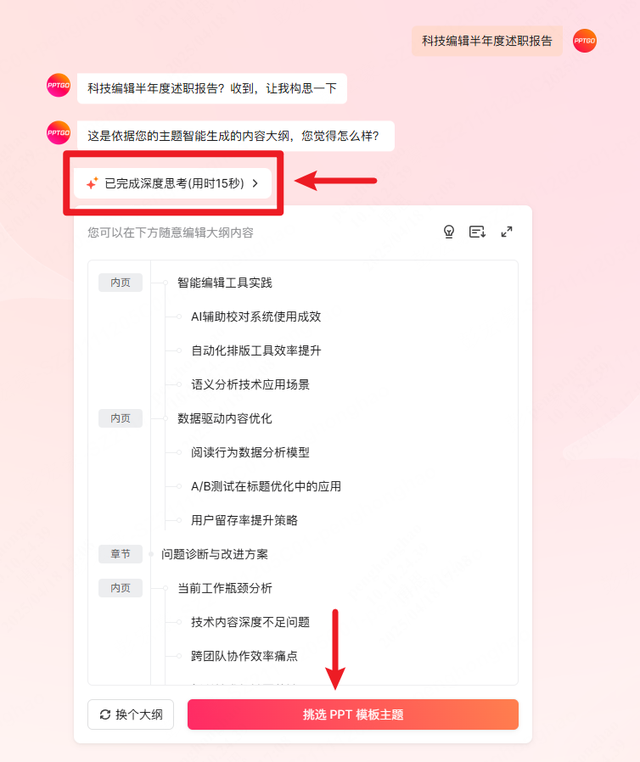Click 内页 tag beside 当前工作瓶颈分析
640x762 pixels.
point(121,588)
